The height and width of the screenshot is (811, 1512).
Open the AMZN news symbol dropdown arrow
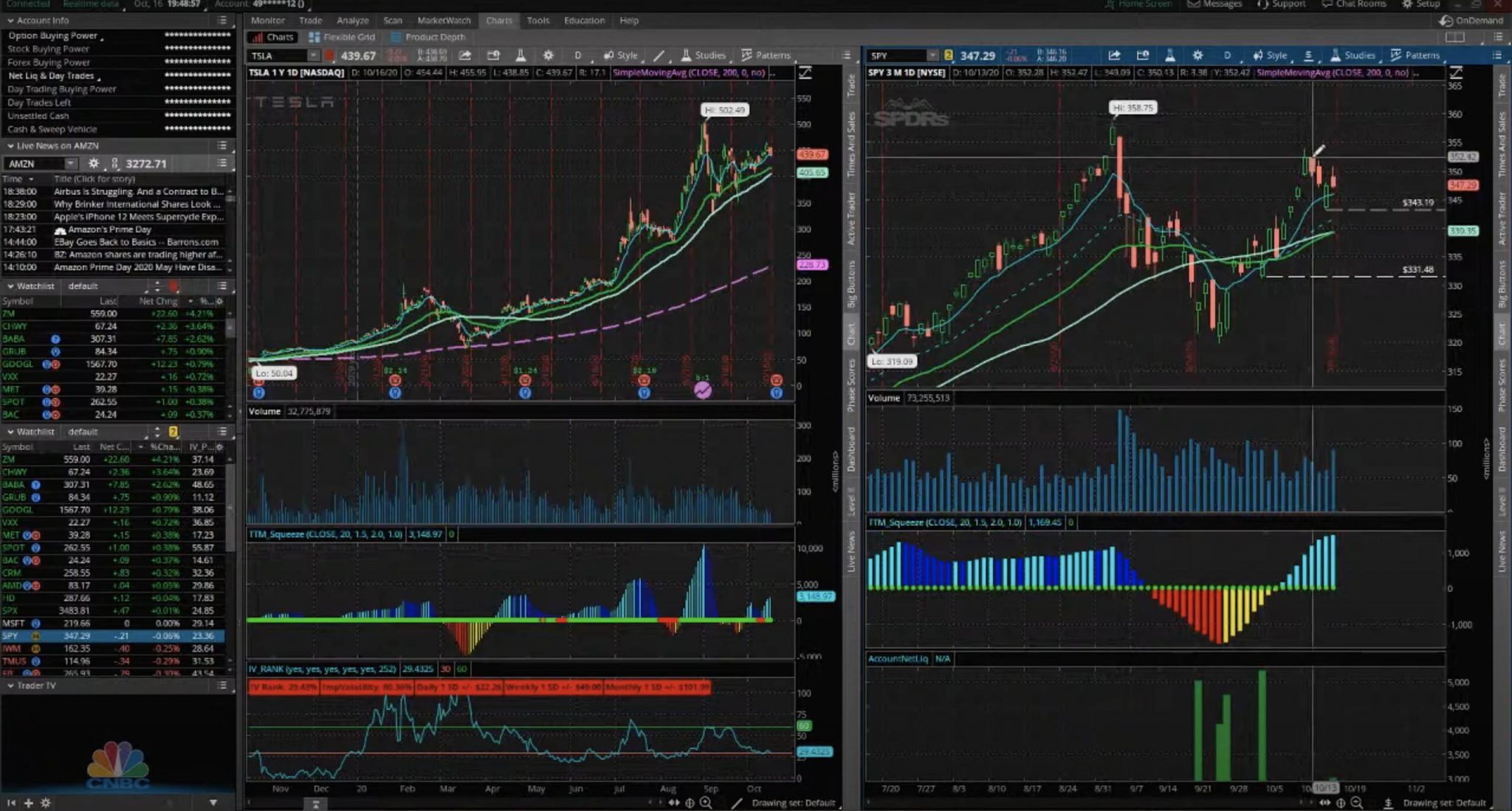pyautogui.click(x=70, y=164)
